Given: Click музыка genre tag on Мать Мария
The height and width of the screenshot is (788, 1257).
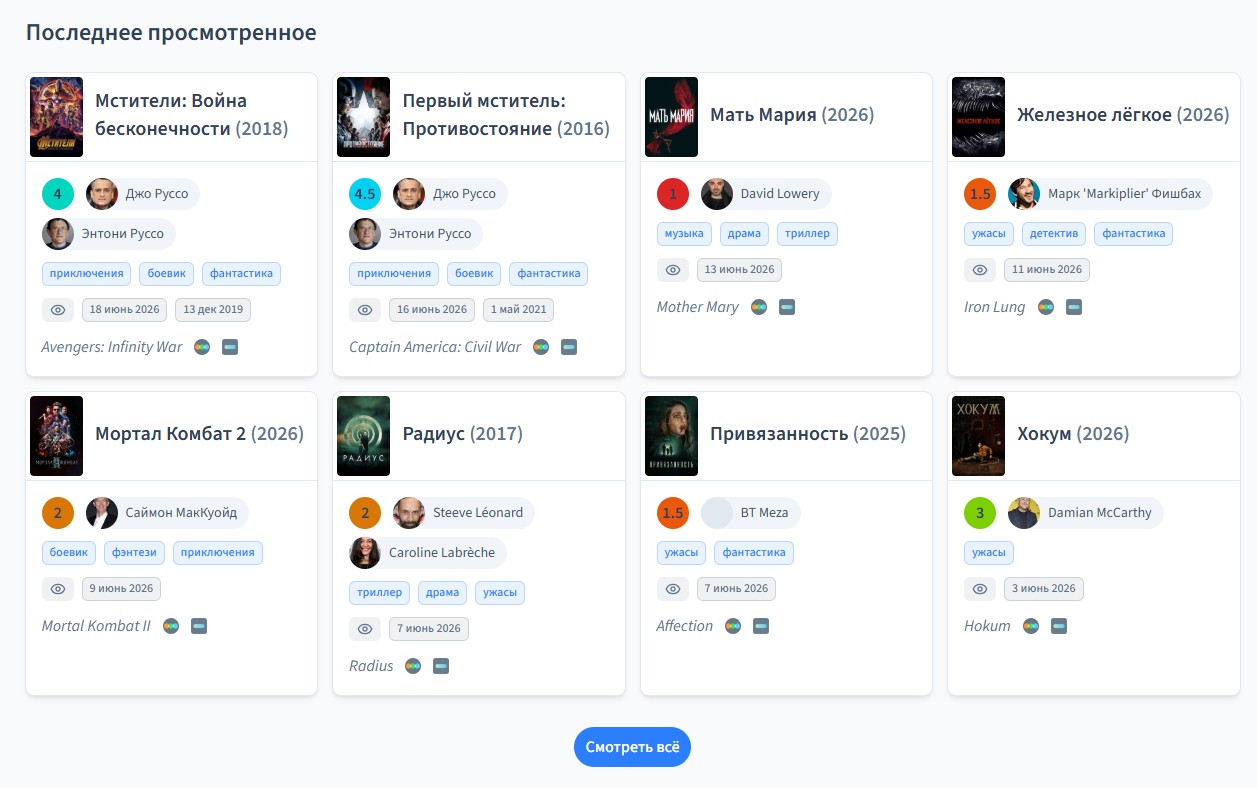Looking at the screenshot, I should point(685,234).
